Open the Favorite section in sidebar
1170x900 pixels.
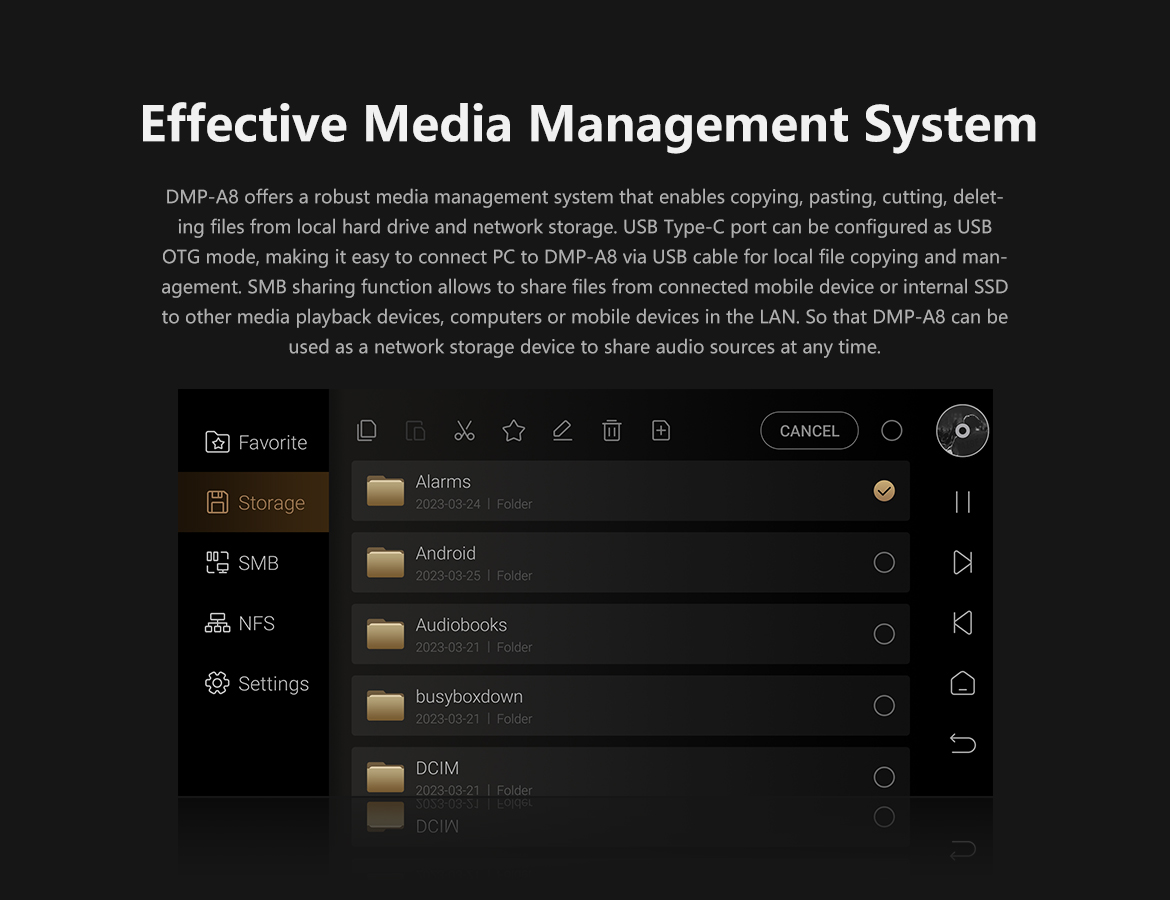coord(256,442)
